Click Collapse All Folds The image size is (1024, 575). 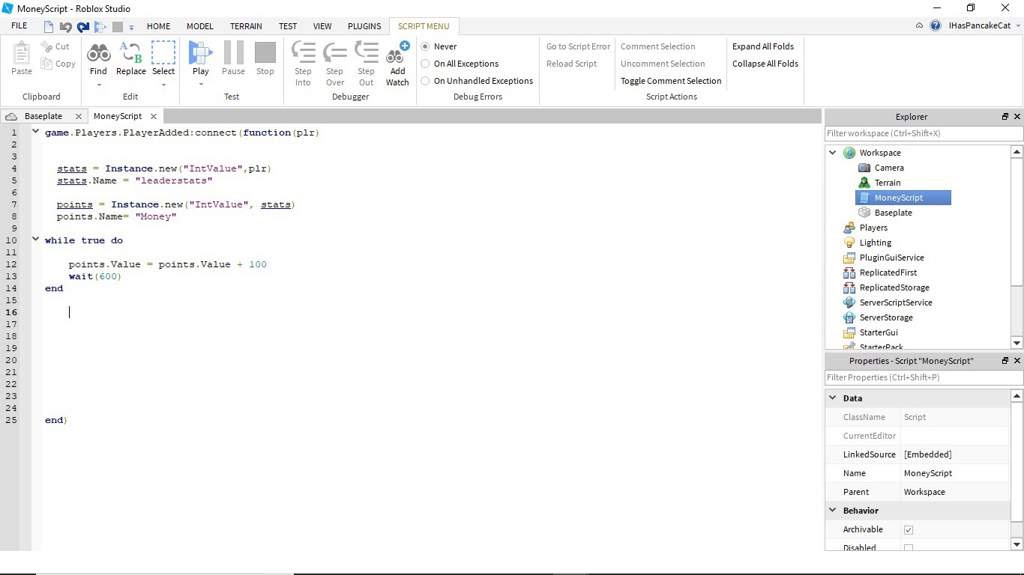(x=765, y=63)
